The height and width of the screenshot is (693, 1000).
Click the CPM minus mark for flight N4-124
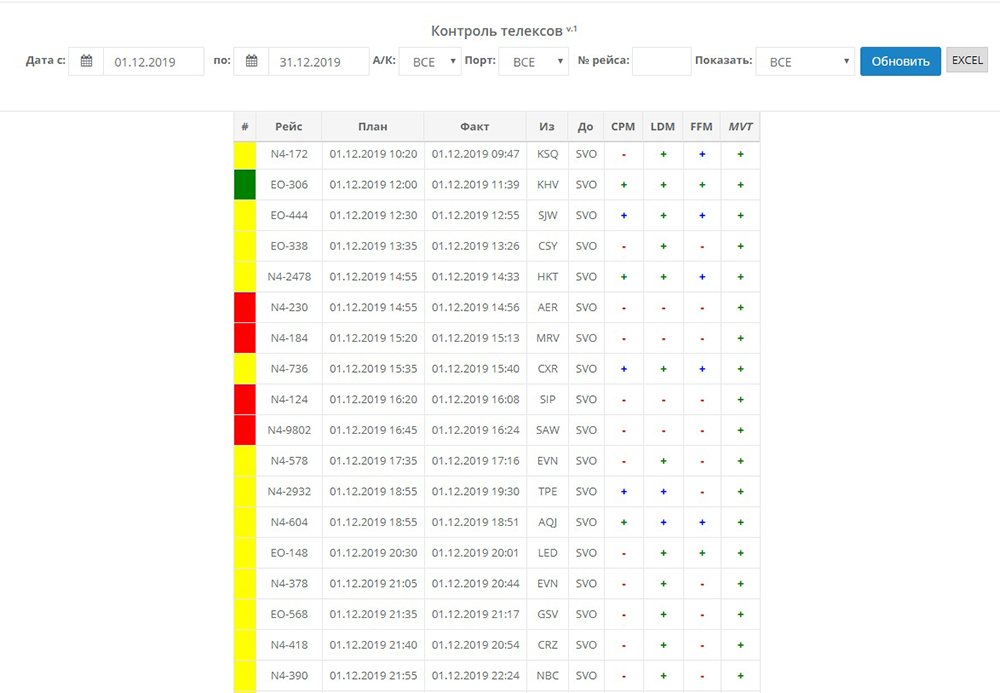tap(624, 400)
